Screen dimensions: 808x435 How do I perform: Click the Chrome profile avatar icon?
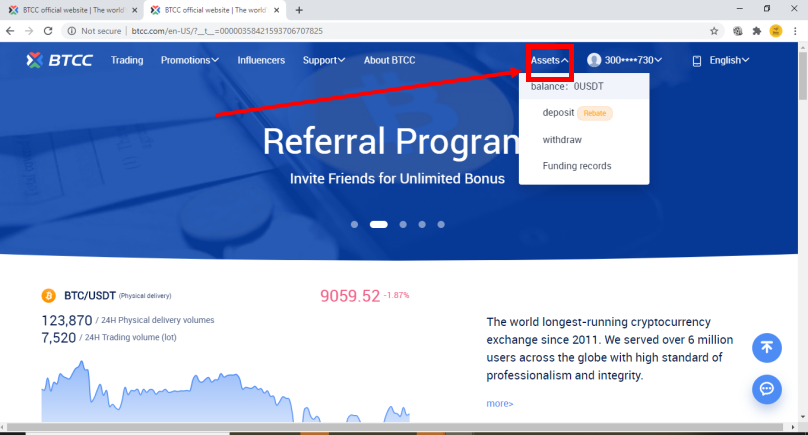[776, 31]
